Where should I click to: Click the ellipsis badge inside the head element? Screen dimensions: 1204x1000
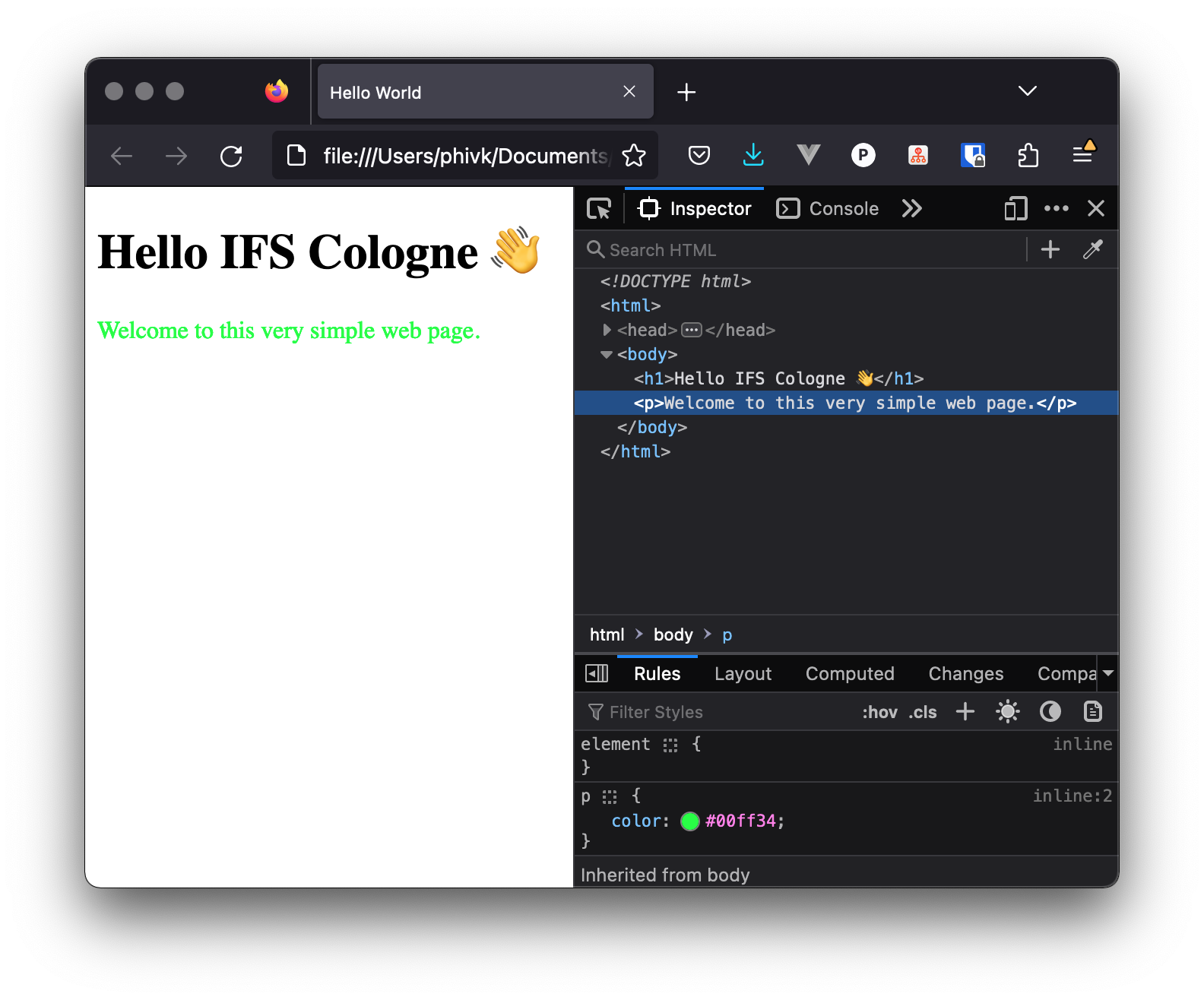click(692, 330)
